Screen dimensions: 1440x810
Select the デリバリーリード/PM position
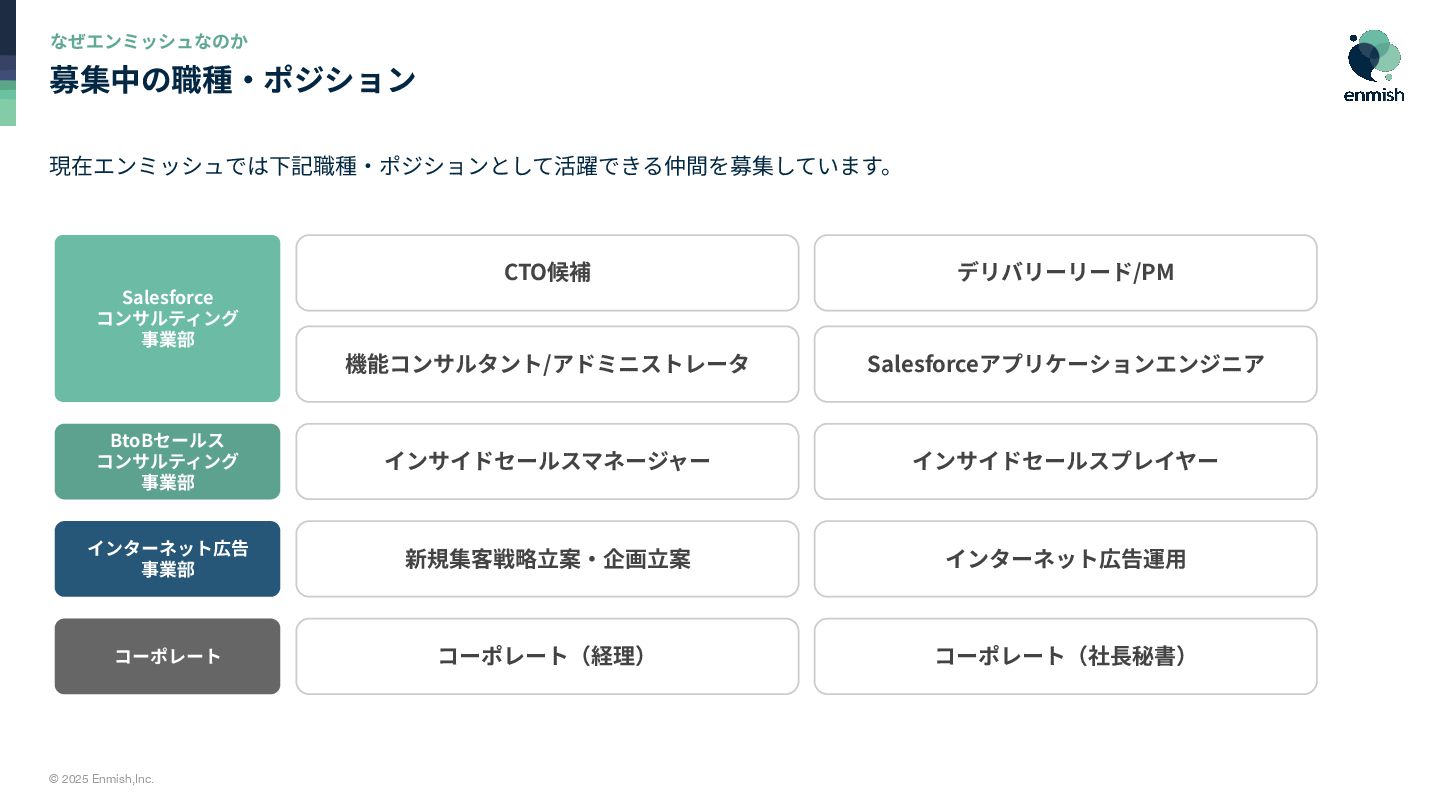(x=1065, y=273)
